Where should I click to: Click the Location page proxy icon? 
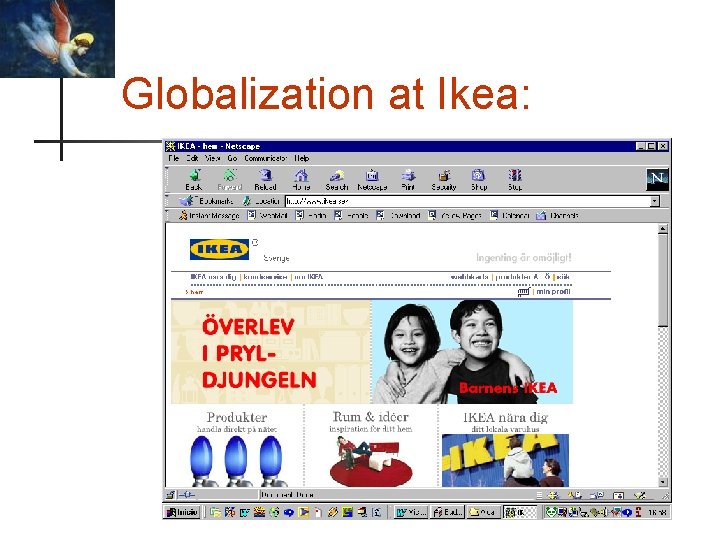pos(247,201)
